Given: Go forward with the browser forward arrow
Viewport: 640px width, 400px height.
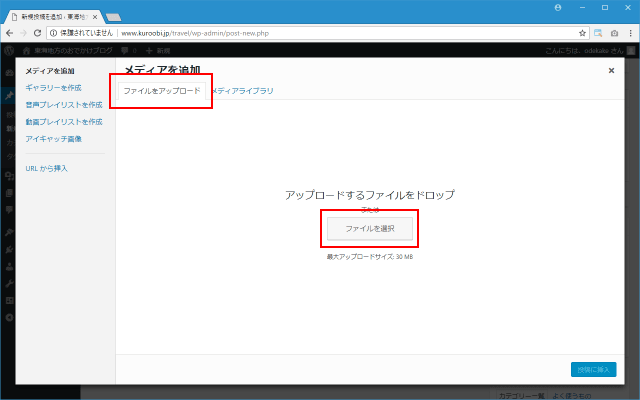Looking at the screenshot, I should coord(23,33).
